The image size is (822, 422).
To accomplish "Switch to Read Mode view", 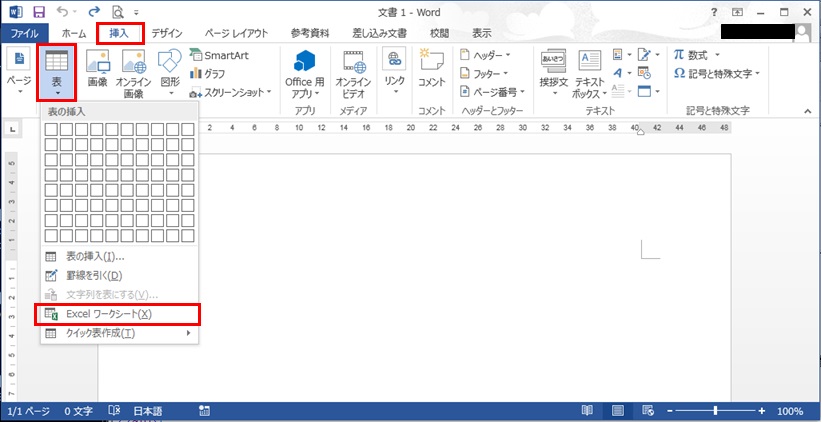I will pyautogui.click(x=588, y=412).
